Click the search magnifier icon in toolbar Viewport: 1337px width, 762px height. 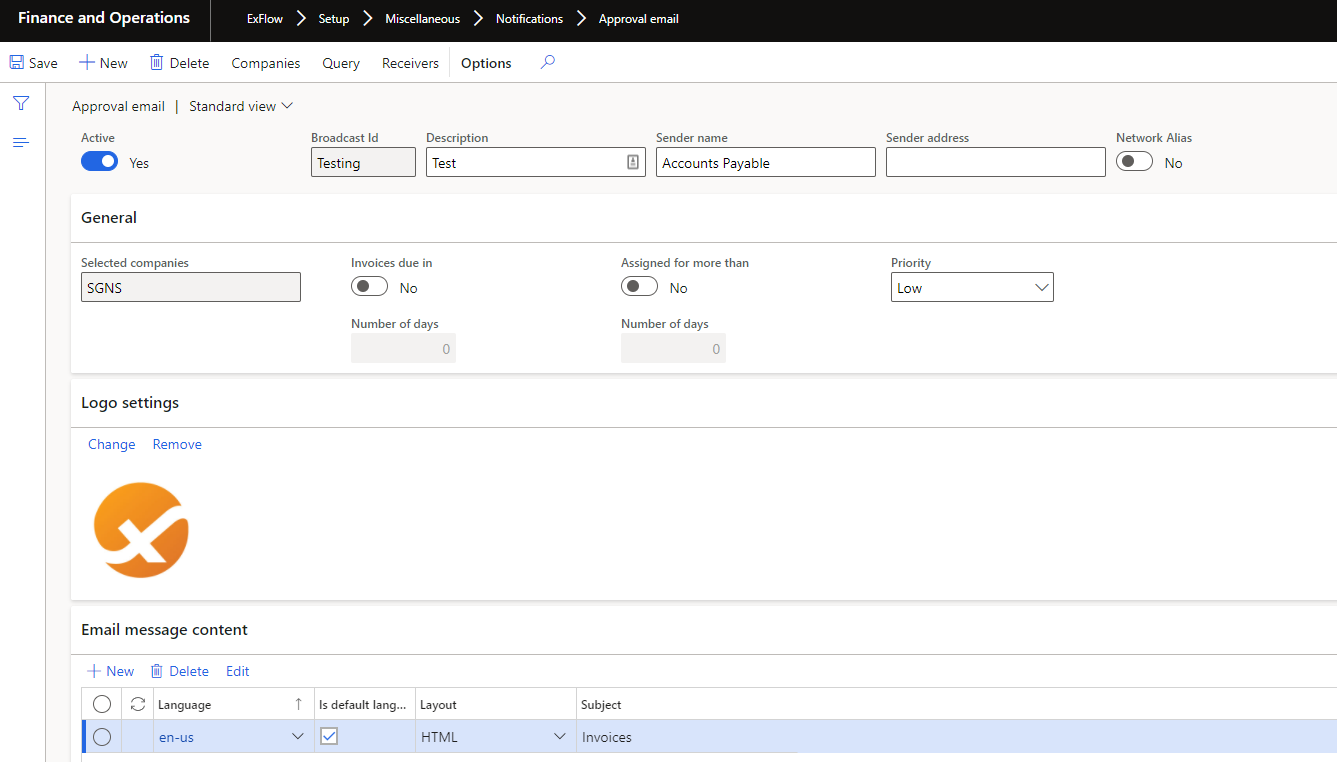[x=547, y=62]
